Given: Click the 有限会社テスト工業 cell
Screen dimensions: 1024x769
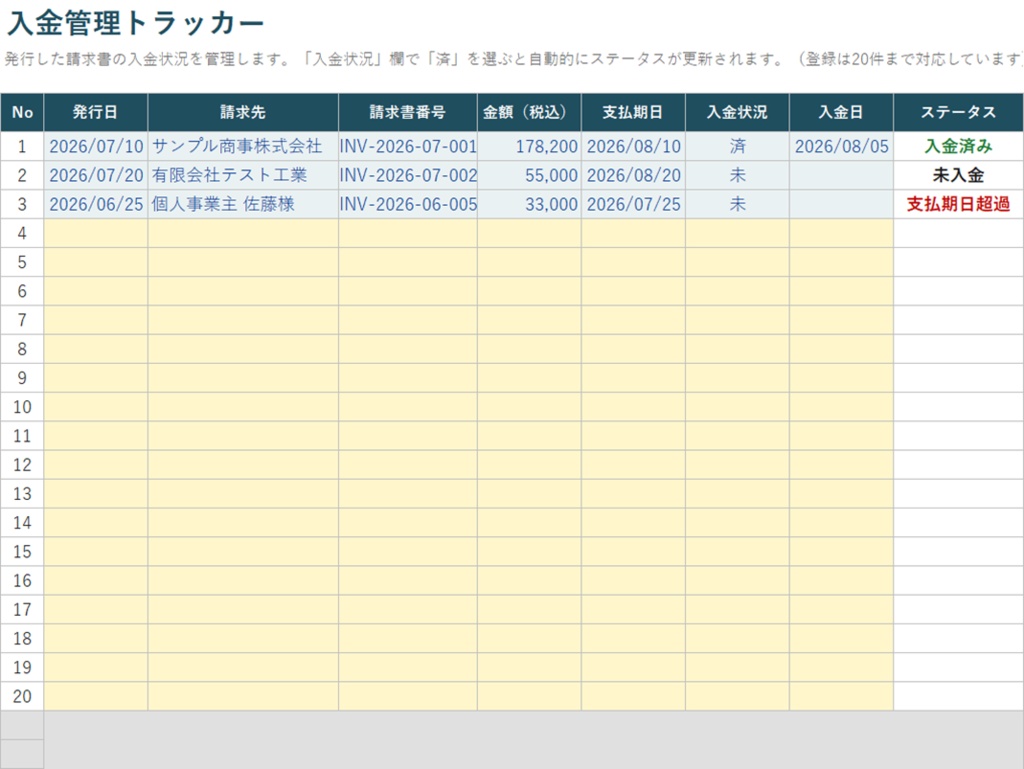Looking at the screenshot, I should pyautogui.click(x=243, y=176).
